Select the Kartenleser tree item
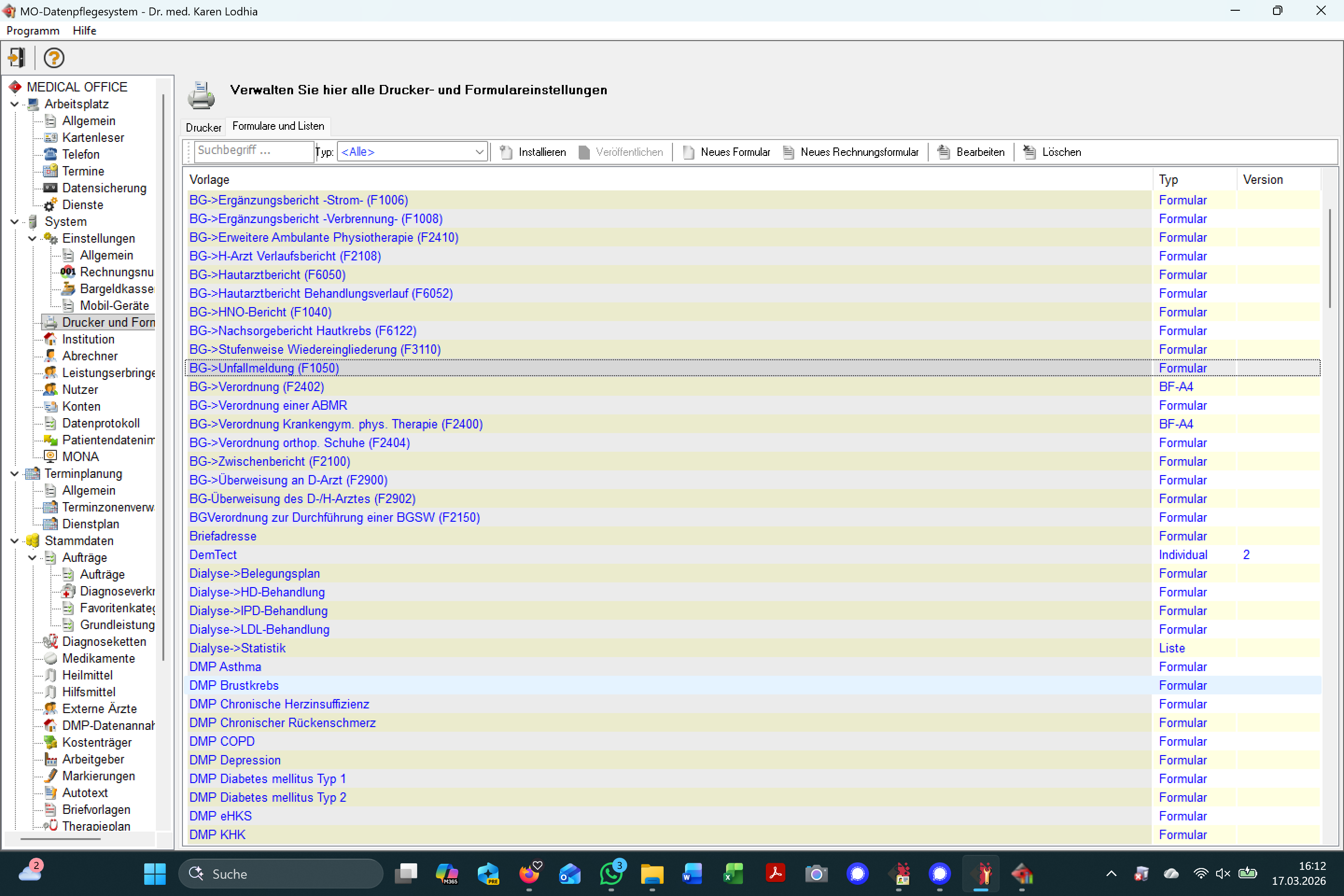Viewport: 1344px width, 896px height. click(92, 138)
